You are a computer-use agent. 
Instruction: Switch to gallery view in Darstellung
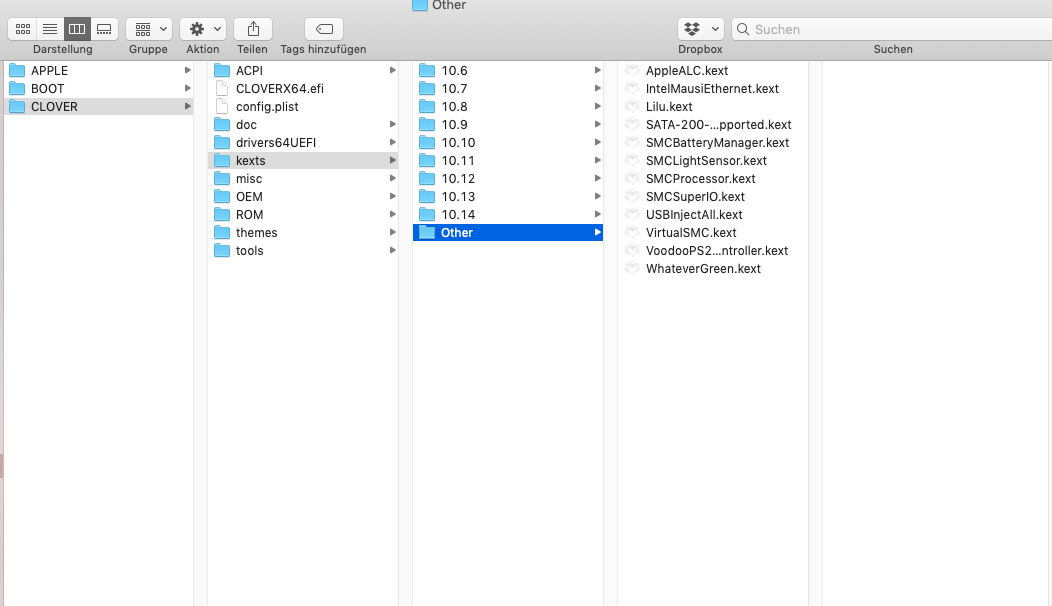pyautogui.click(x=104, y=29)
